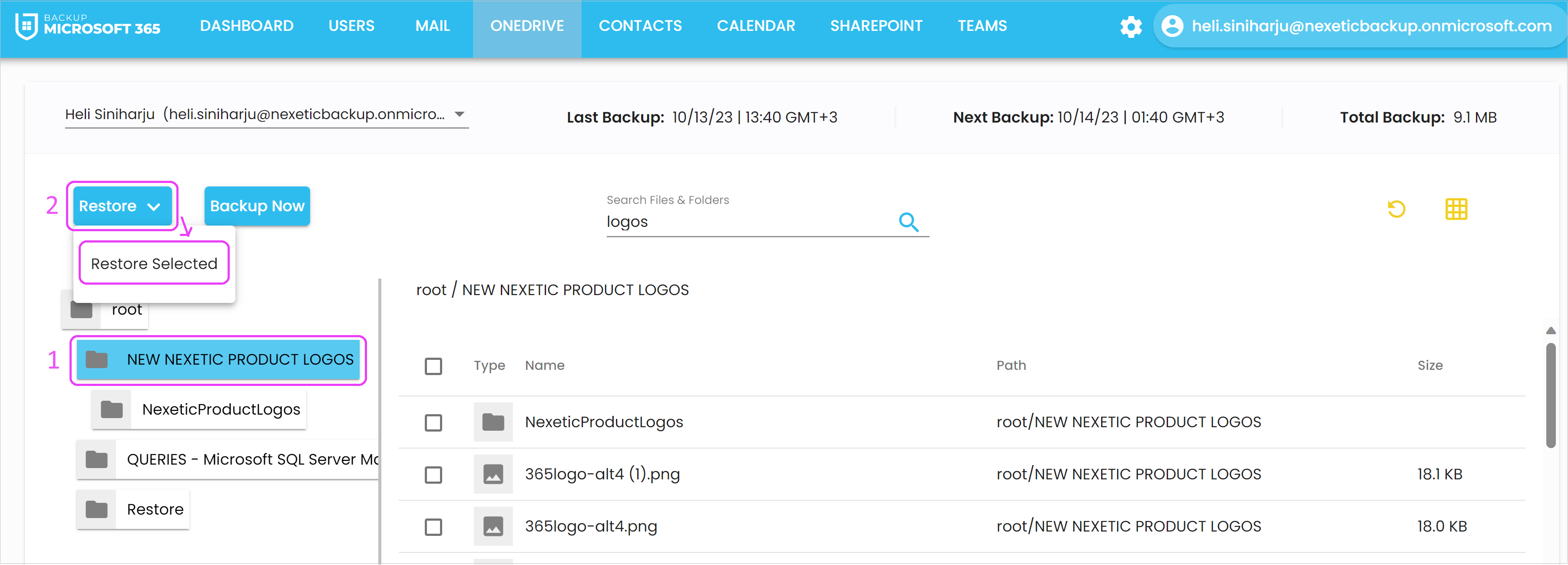Viewport: 1568px width, 565px height.
Task: Open the DASHBOARD tab
Action: click(247, 26)
